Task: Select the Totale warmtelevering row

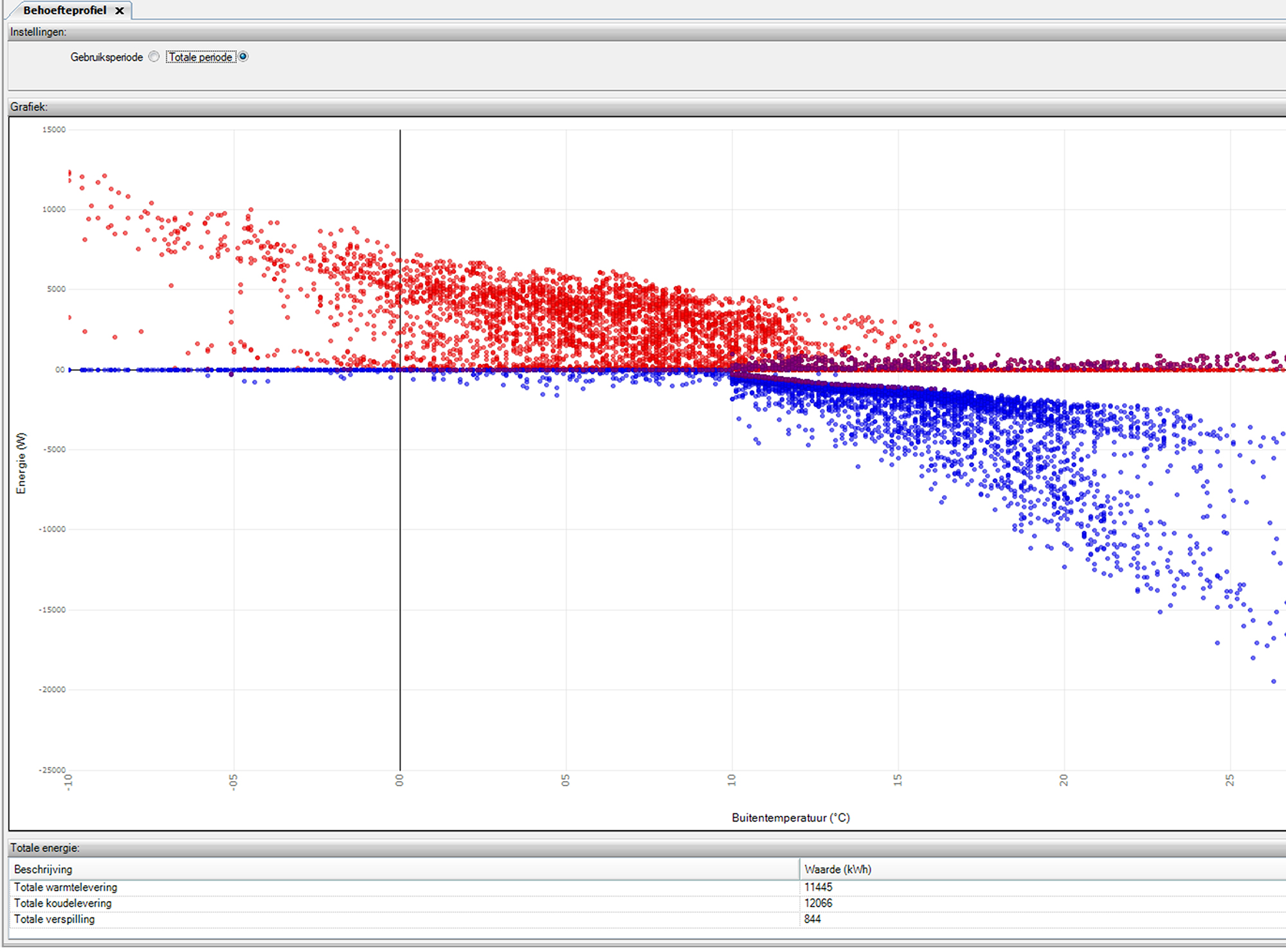Action: pyautogui.click(x=66, y=887)
